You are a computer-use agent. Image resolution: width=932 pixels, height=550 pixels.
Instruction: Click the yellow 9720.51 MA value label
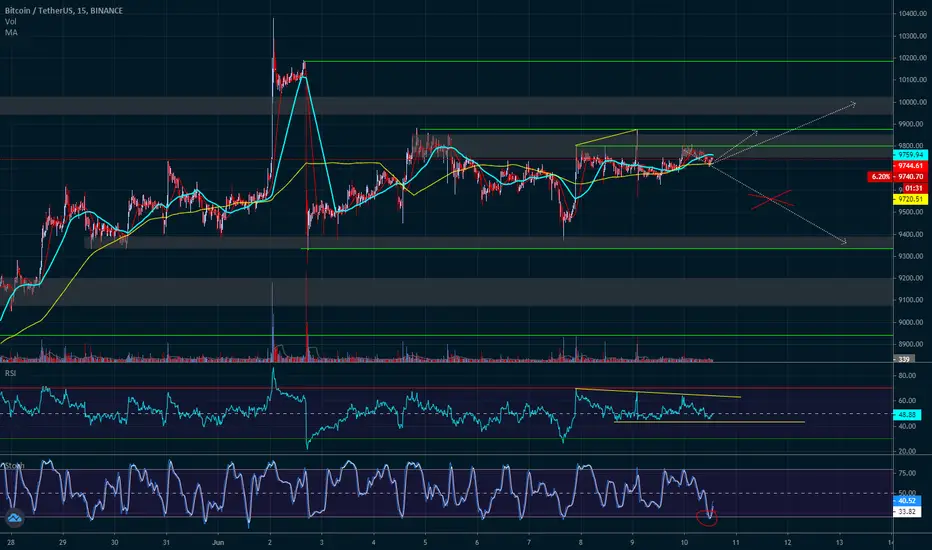click(x=911, y=199)
